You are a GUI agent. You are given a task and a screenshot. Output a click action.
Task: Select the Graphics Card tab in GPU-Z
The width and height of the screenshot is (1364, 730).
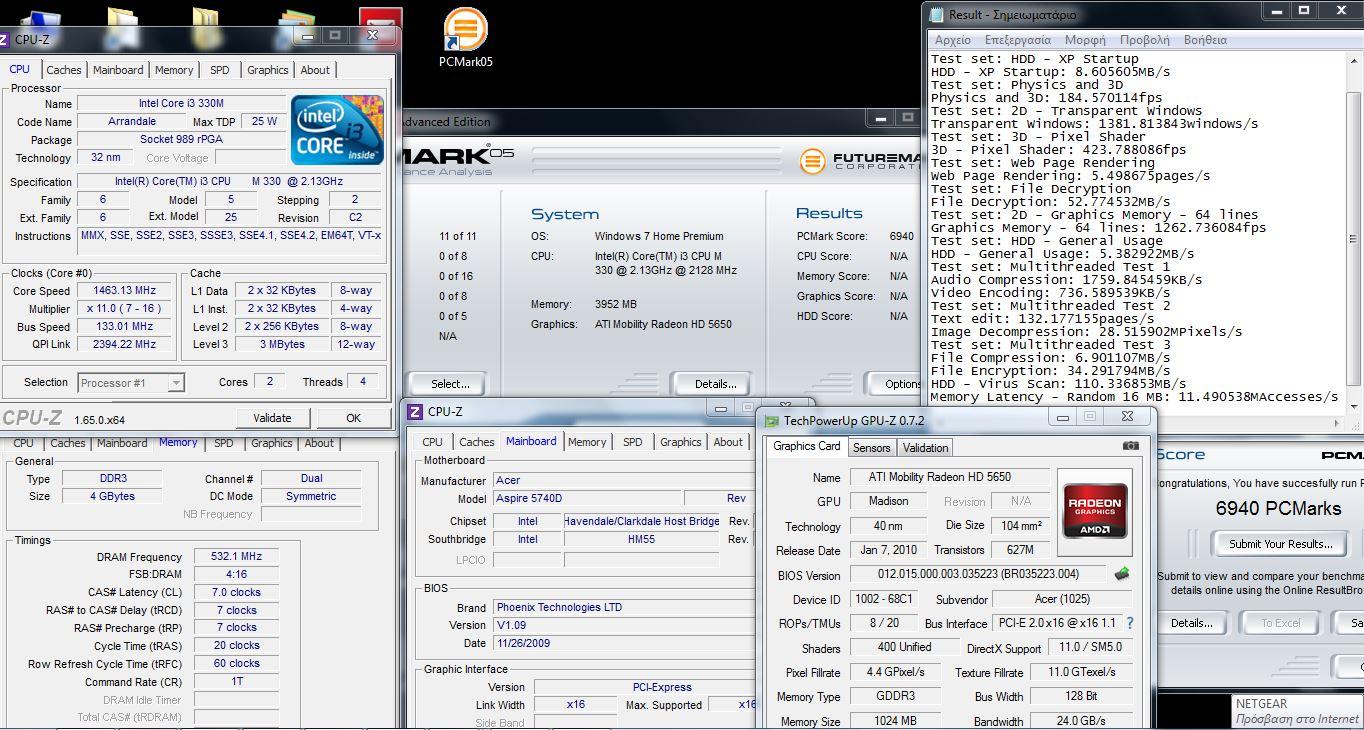807,446
